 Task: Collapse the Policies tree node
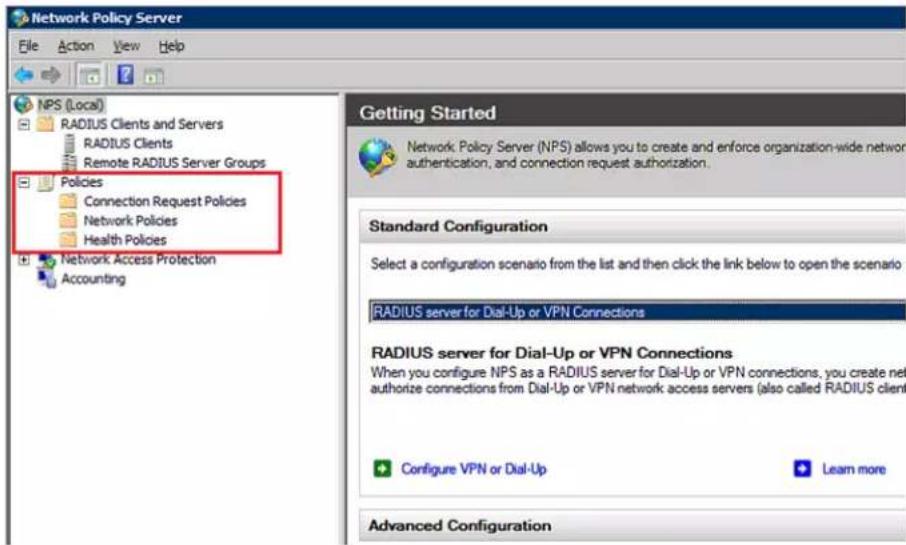tap(24, 183)
